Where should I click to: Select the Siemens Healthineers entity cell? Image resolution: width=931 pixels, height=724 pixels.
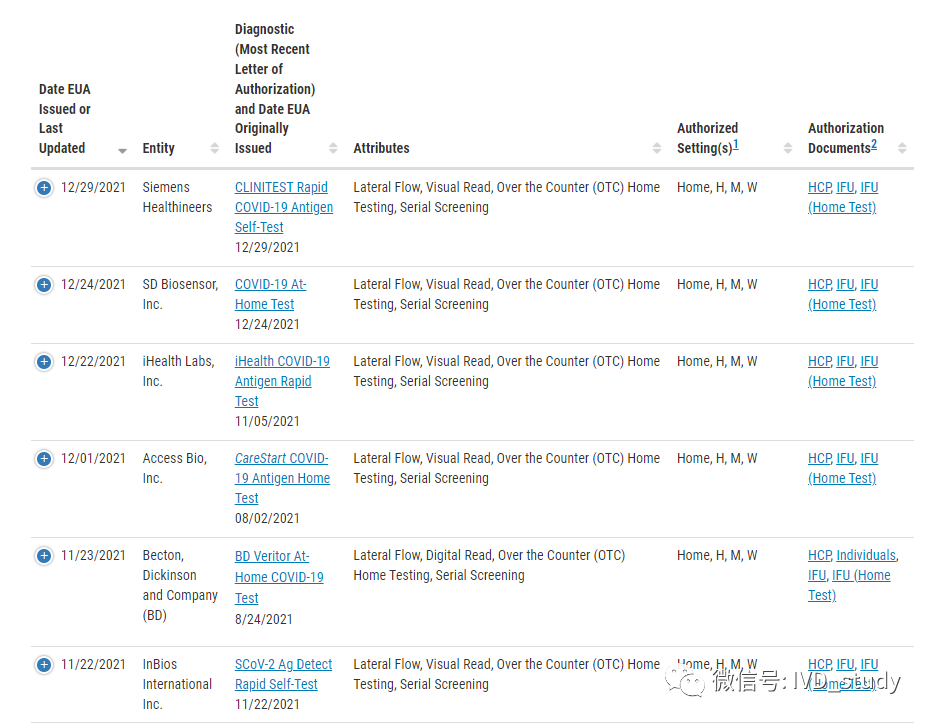click(177, 197)
